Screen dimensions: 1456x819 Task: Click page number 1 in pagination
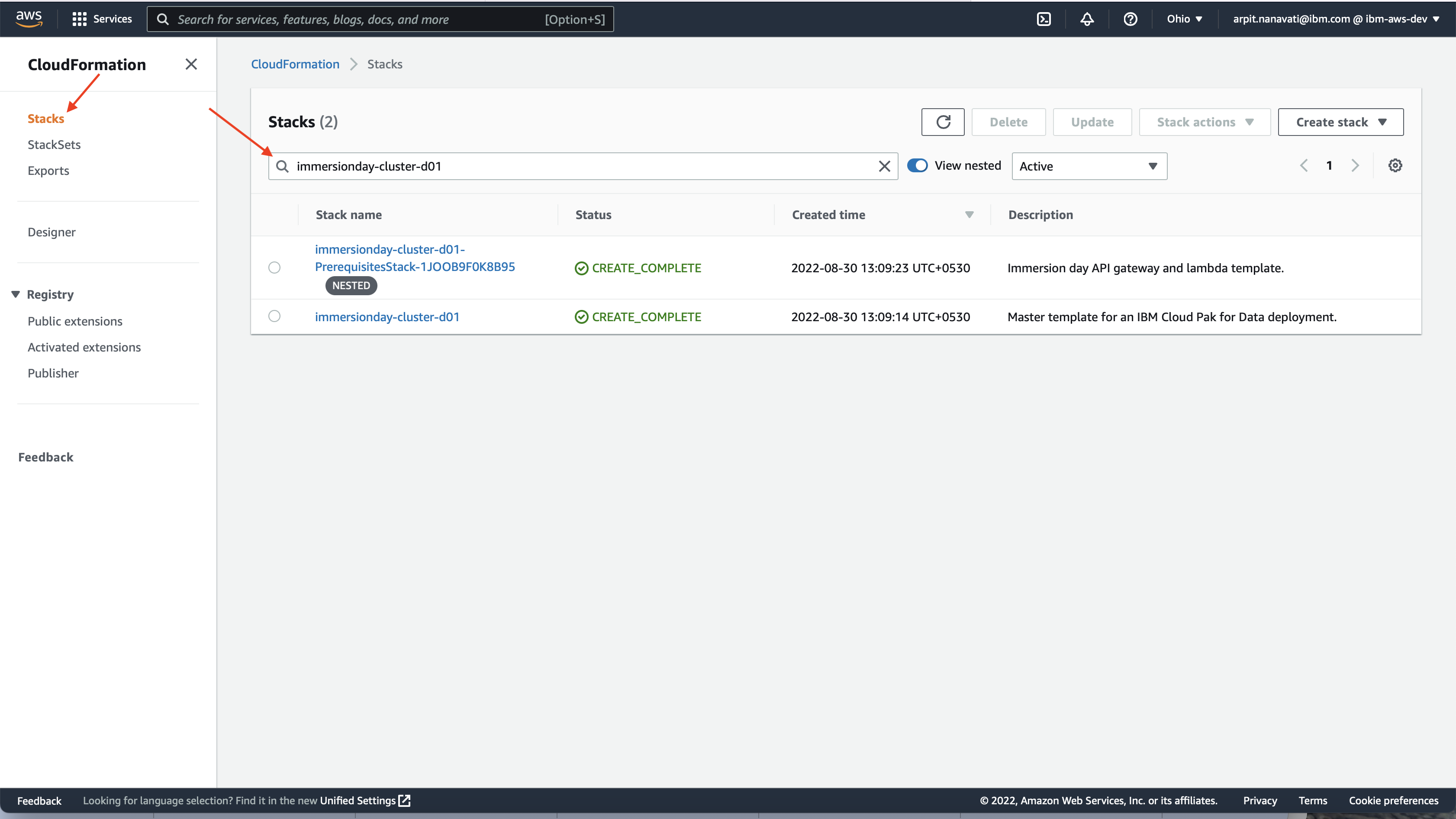pyautogui.click(x=1329, y=166)
